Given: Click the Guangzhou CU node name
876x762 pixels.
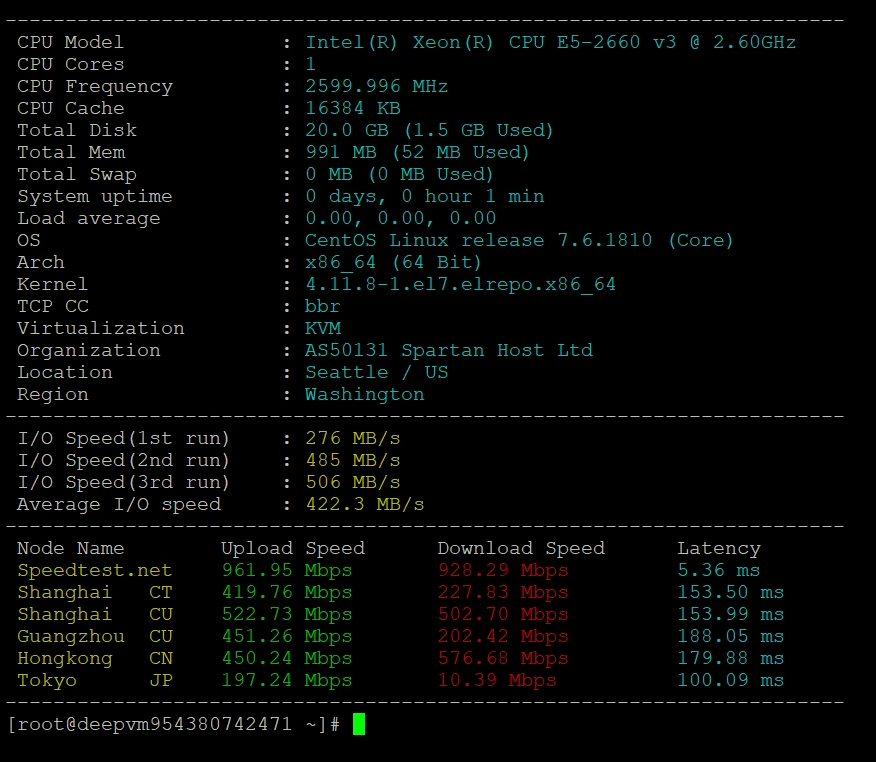Looking at the screenshot, I should click(94, 636).
